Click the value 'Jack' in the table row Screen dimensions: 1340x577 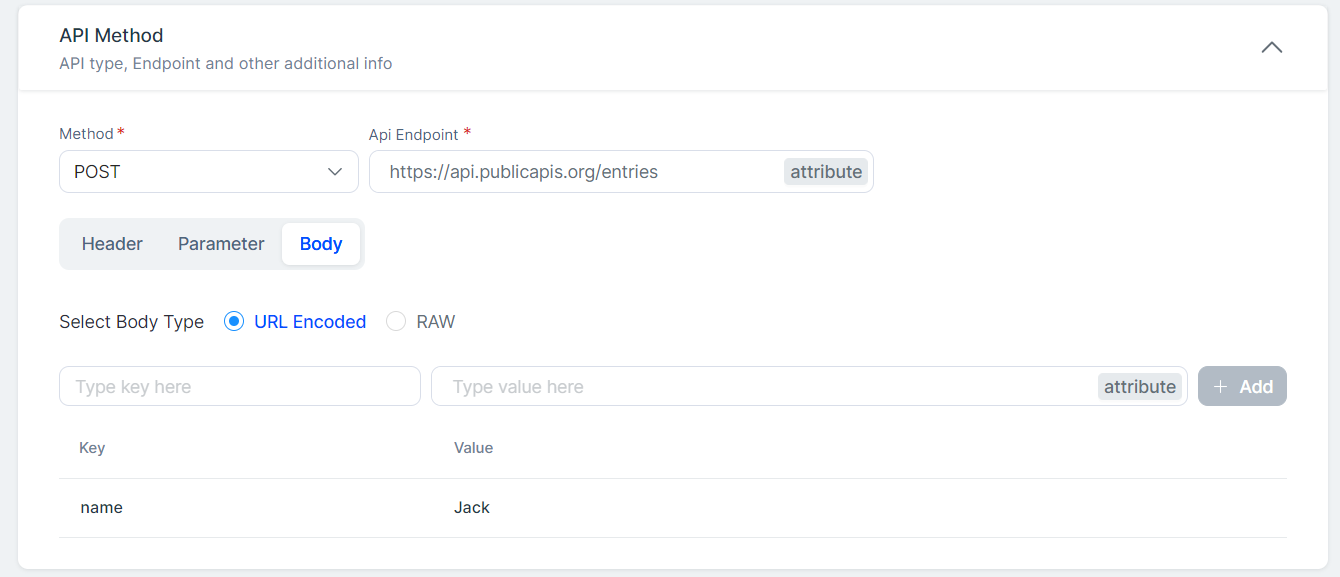[x=471, y=507]
